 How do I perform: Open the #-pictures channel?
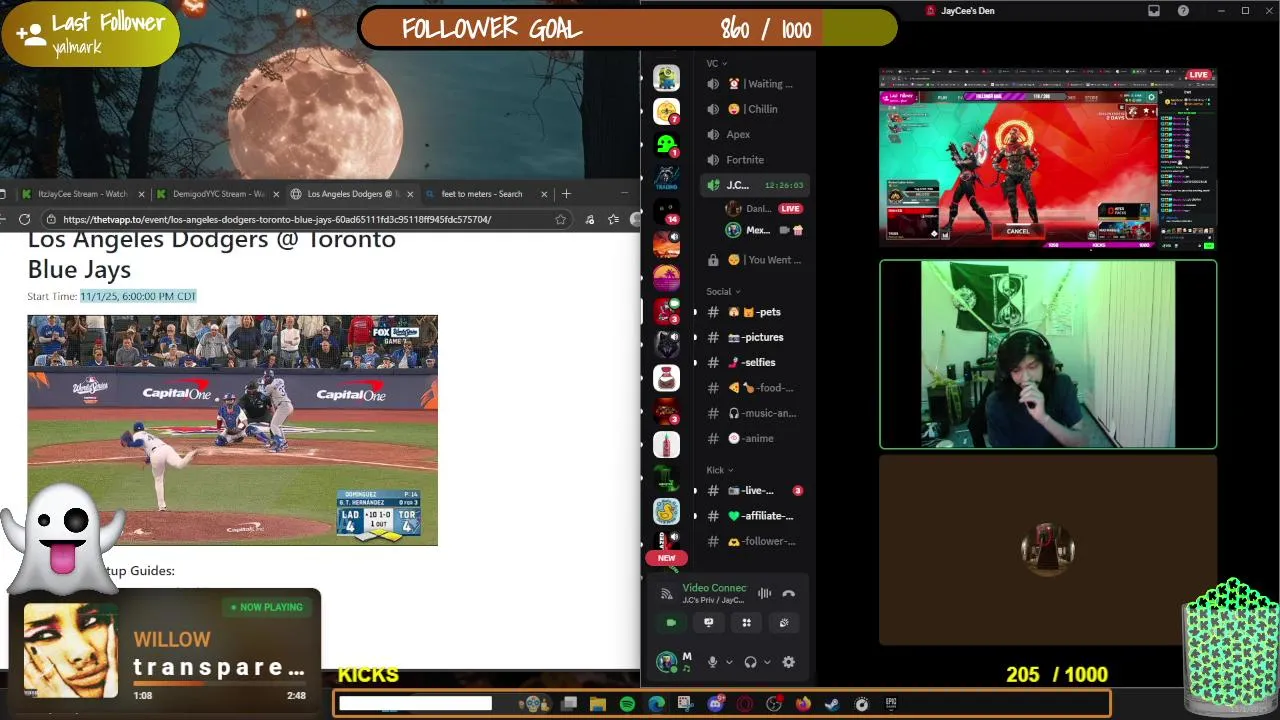(x=755, y=337)
